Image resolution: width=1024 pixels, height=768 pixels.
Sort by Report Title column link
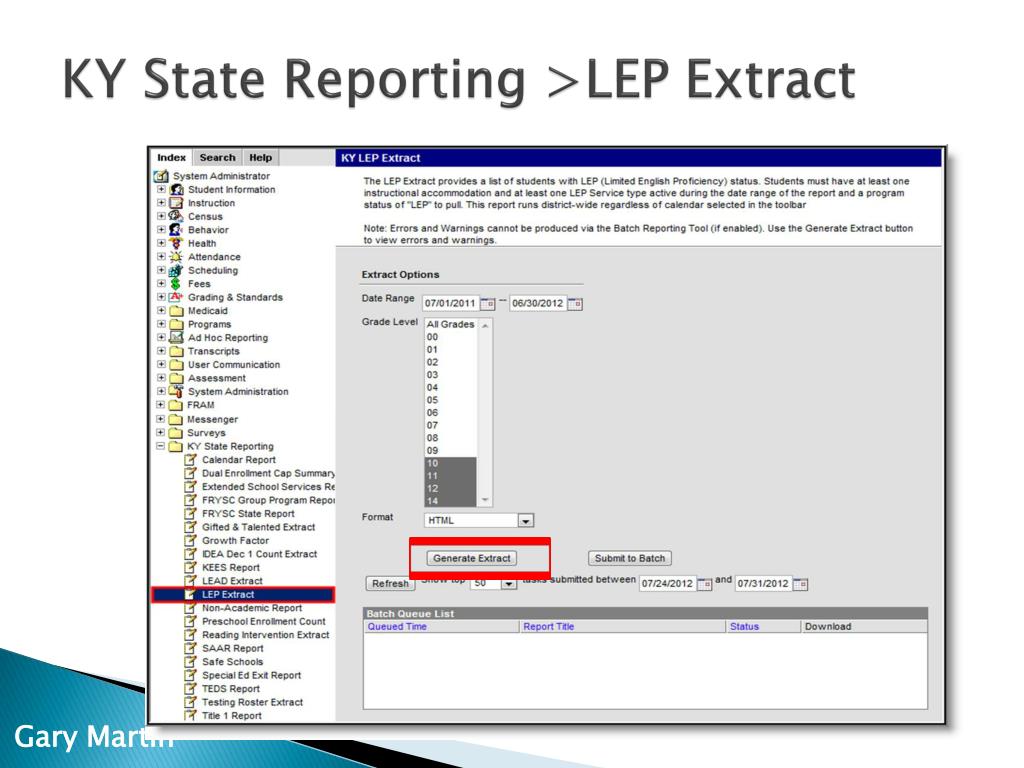point(549,626)
